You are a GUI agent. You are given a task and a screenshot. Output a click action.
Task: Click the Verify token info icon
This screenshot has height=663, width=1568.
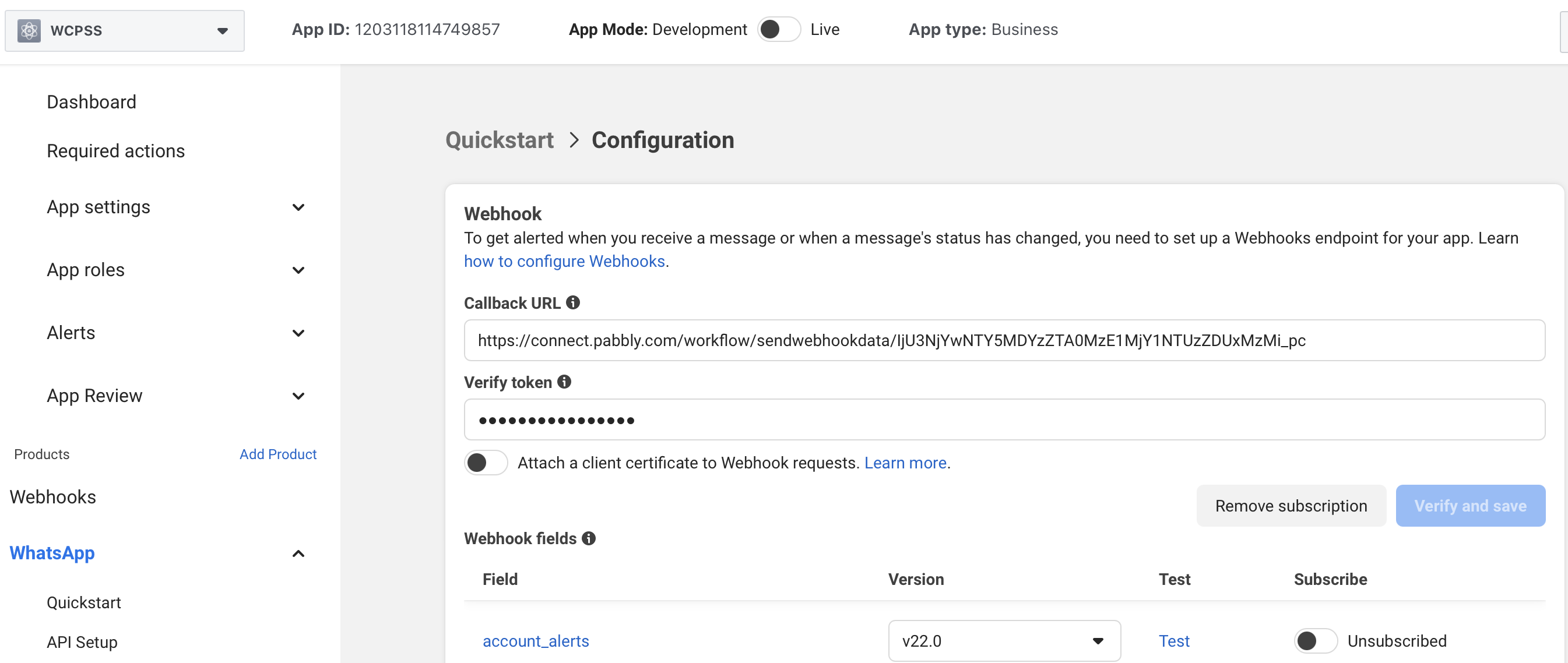(564, 382)
